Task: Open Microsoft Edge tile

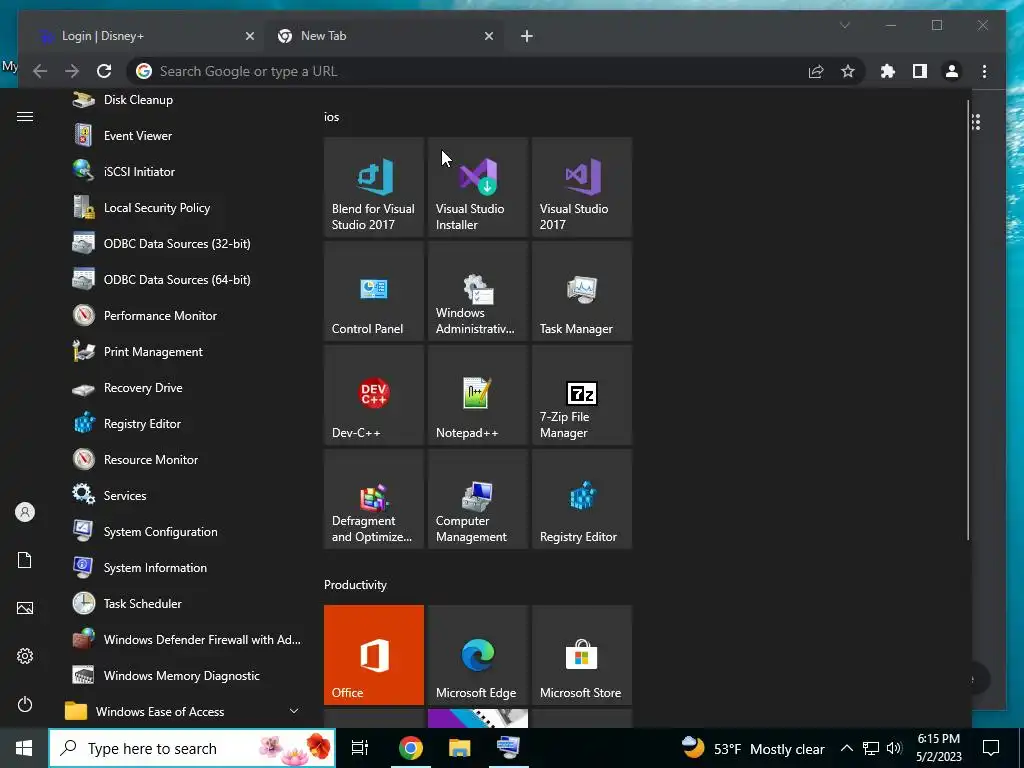Action: pyautogui.click(x=477, y=655)
